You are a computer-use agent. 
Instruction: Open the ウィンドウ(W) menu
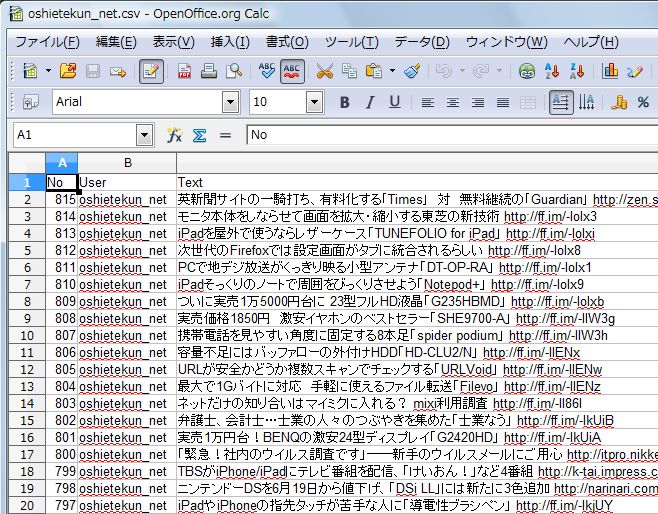pos(507,42)
